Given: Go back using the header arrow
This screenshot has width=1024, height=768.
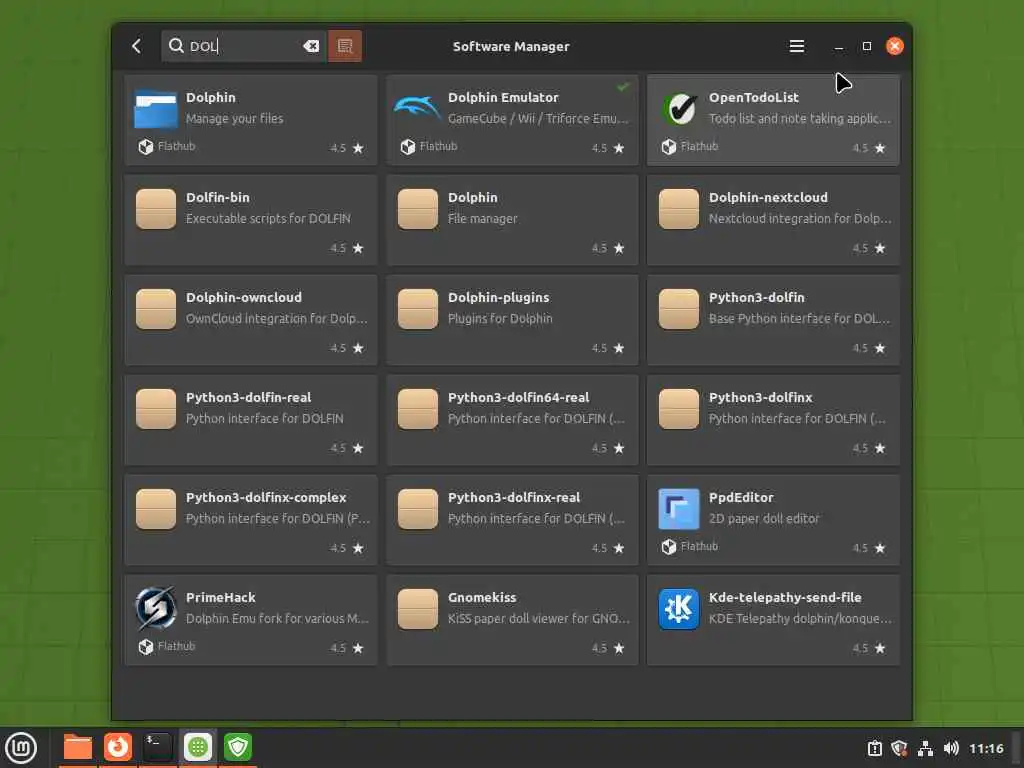Looking at the screenshot, I should 136,46.
